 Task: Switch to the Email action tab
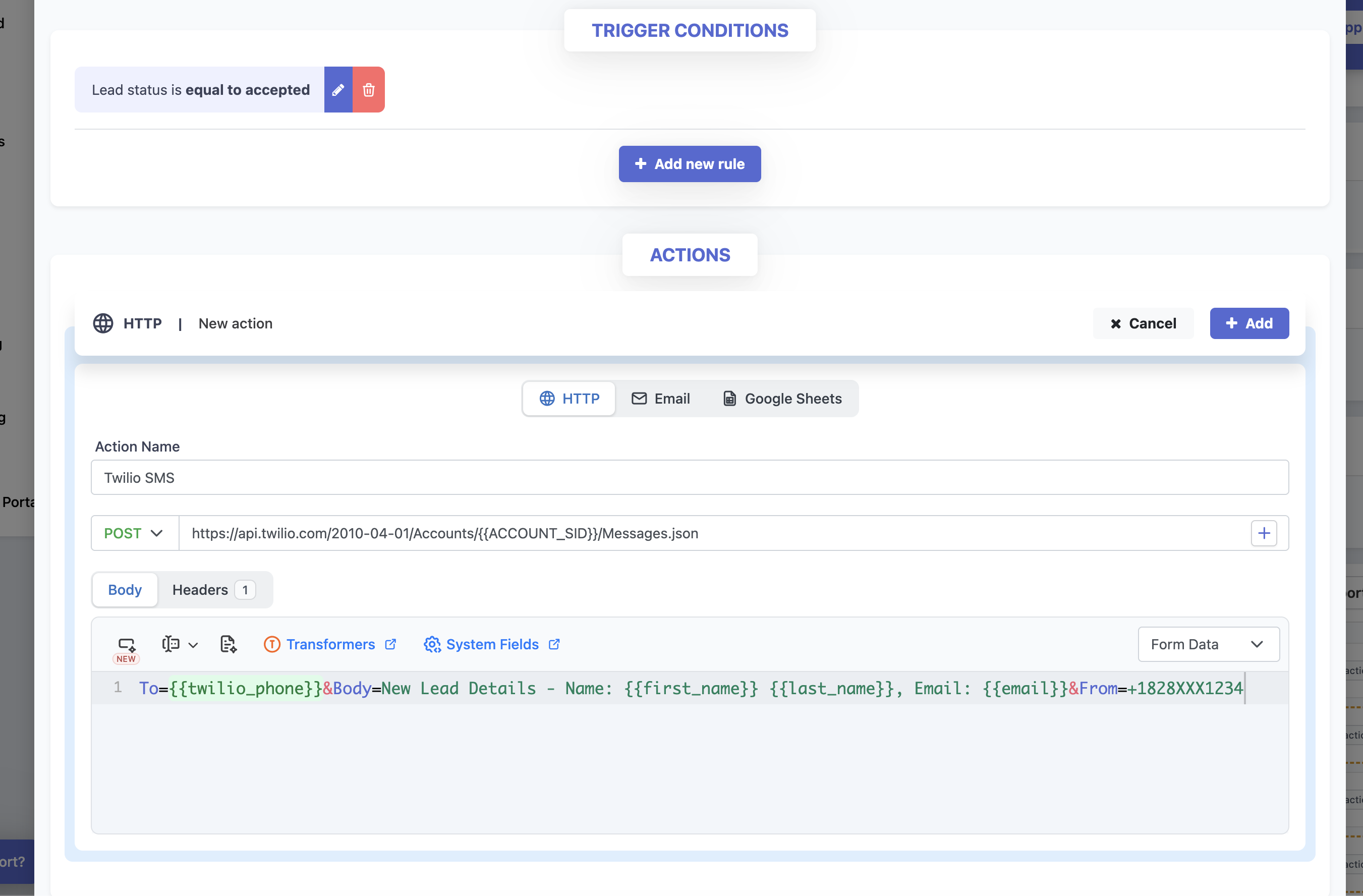660,398
